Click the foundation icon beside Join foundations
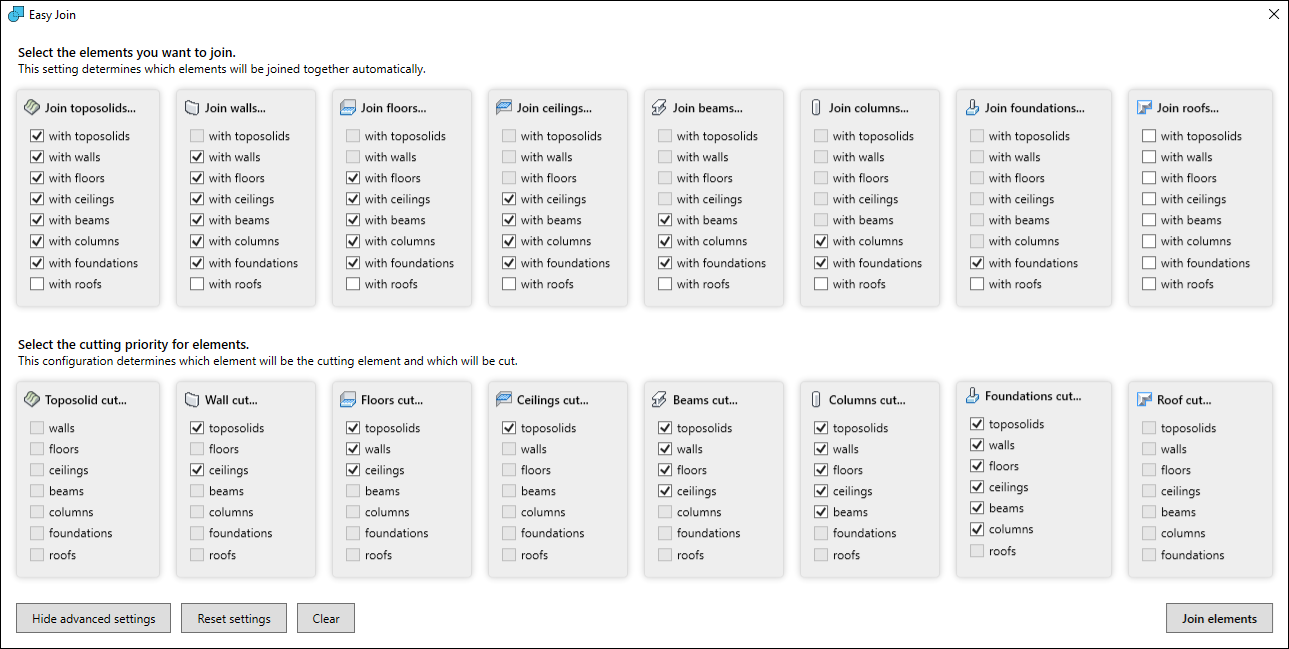This screenshot has width=1289, height=649. click(x=972, y=108)
